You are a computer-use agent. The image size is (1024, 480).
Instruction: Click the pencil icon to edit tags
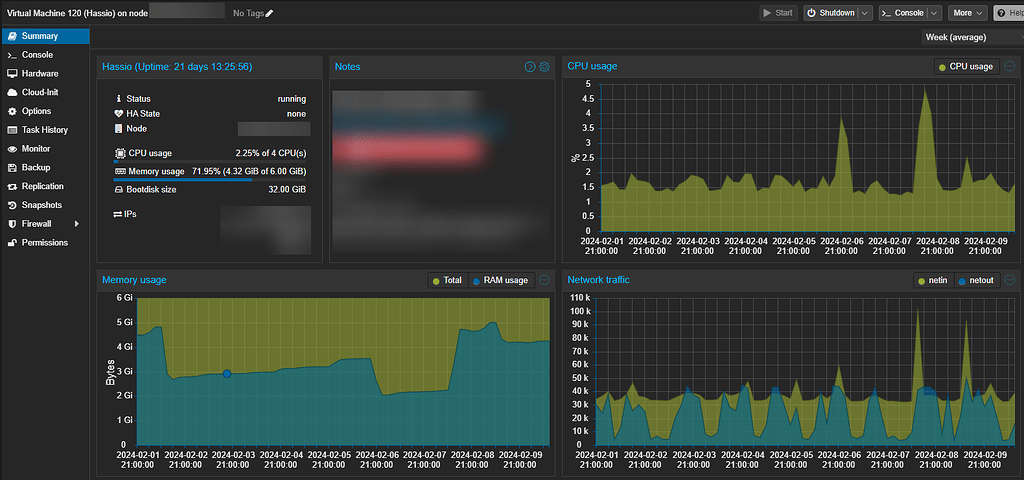269,13
